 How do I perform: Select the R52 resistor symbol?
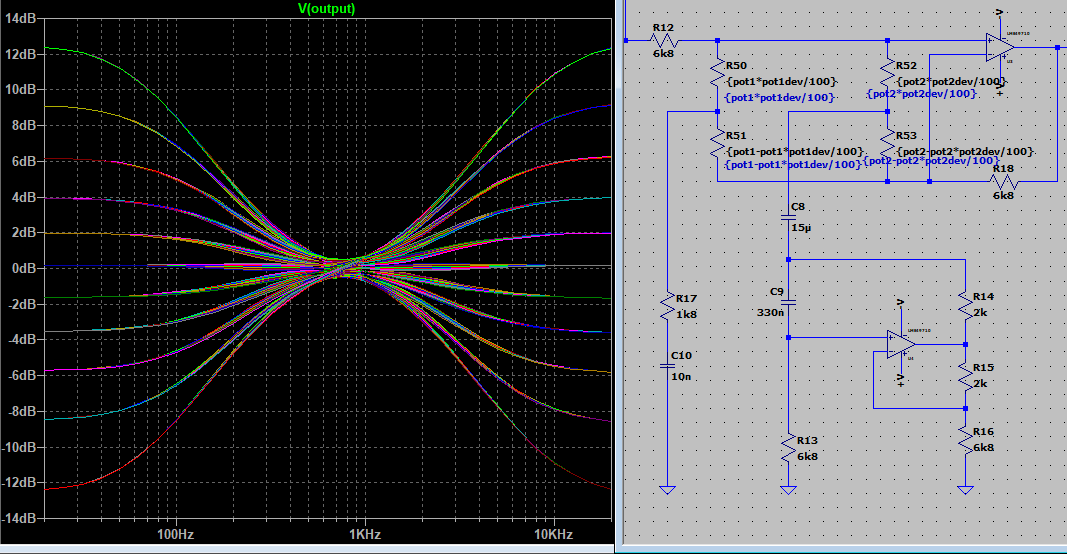coord(887,73)
